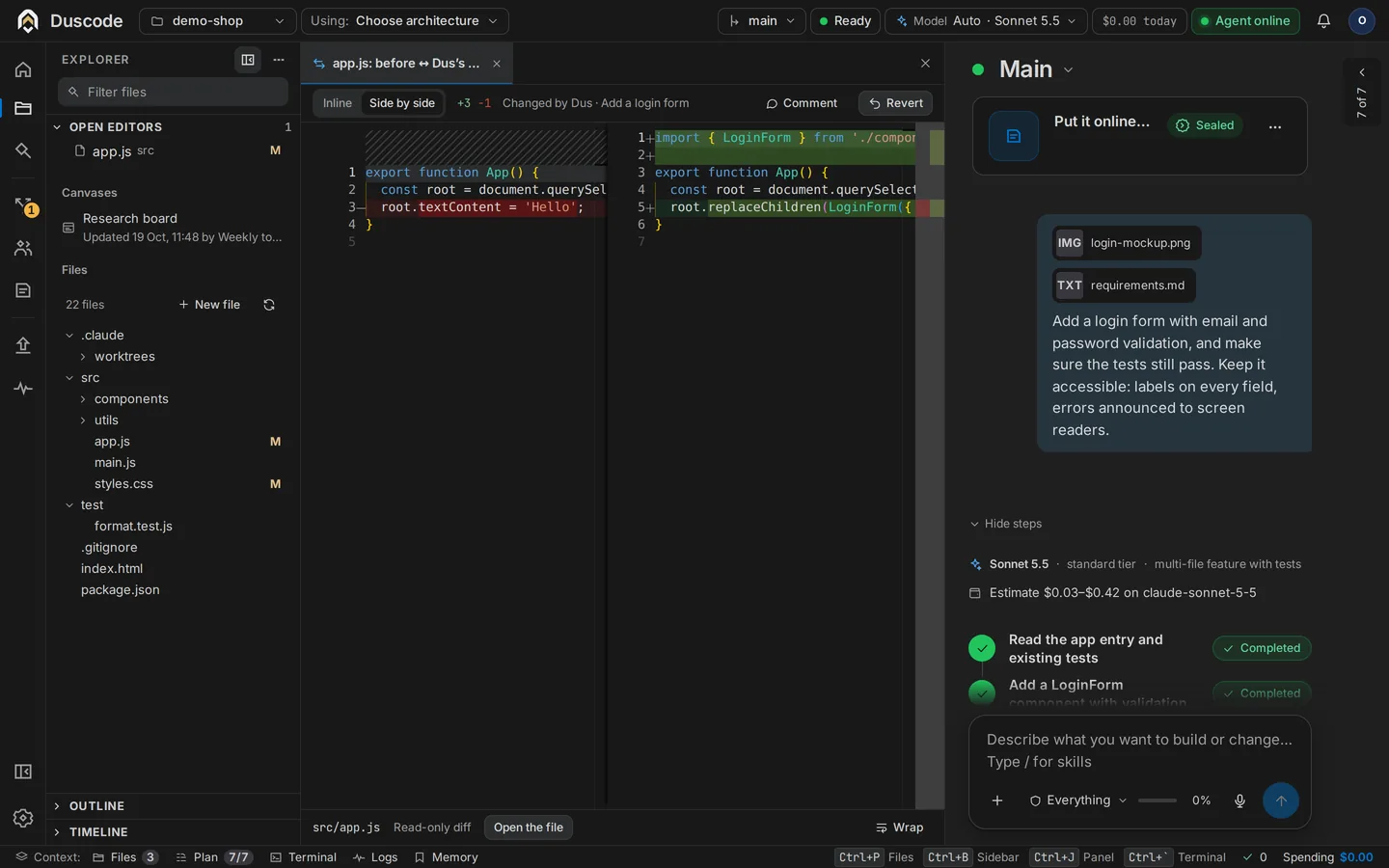Viewport: 1389px width, 868px height.
Task: Click the Filter files input
Action: click(174, 92)
